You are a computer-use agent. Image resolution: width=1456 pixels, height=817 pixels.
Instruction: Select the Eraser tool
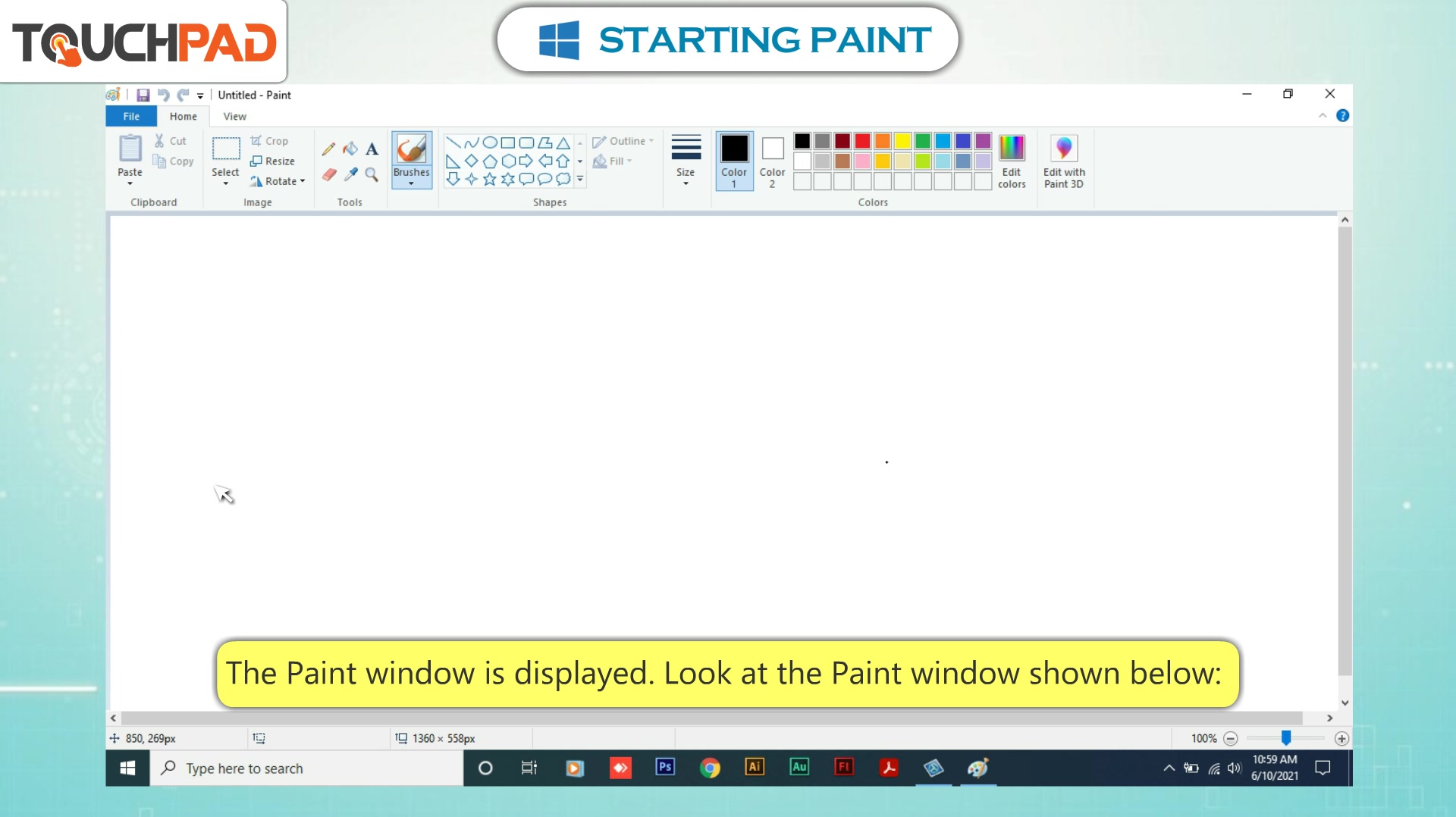pos(328,175)
